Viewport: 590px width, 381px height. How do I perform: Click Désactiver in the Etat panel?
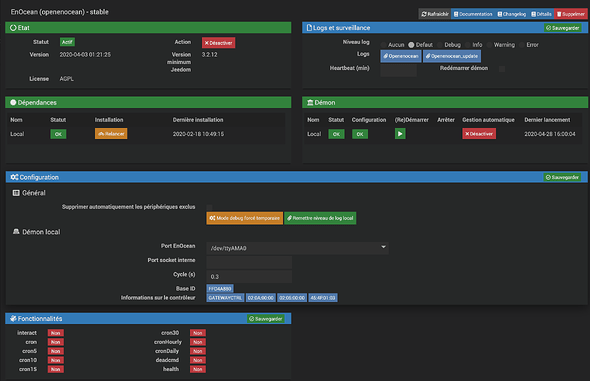point(219,43)
